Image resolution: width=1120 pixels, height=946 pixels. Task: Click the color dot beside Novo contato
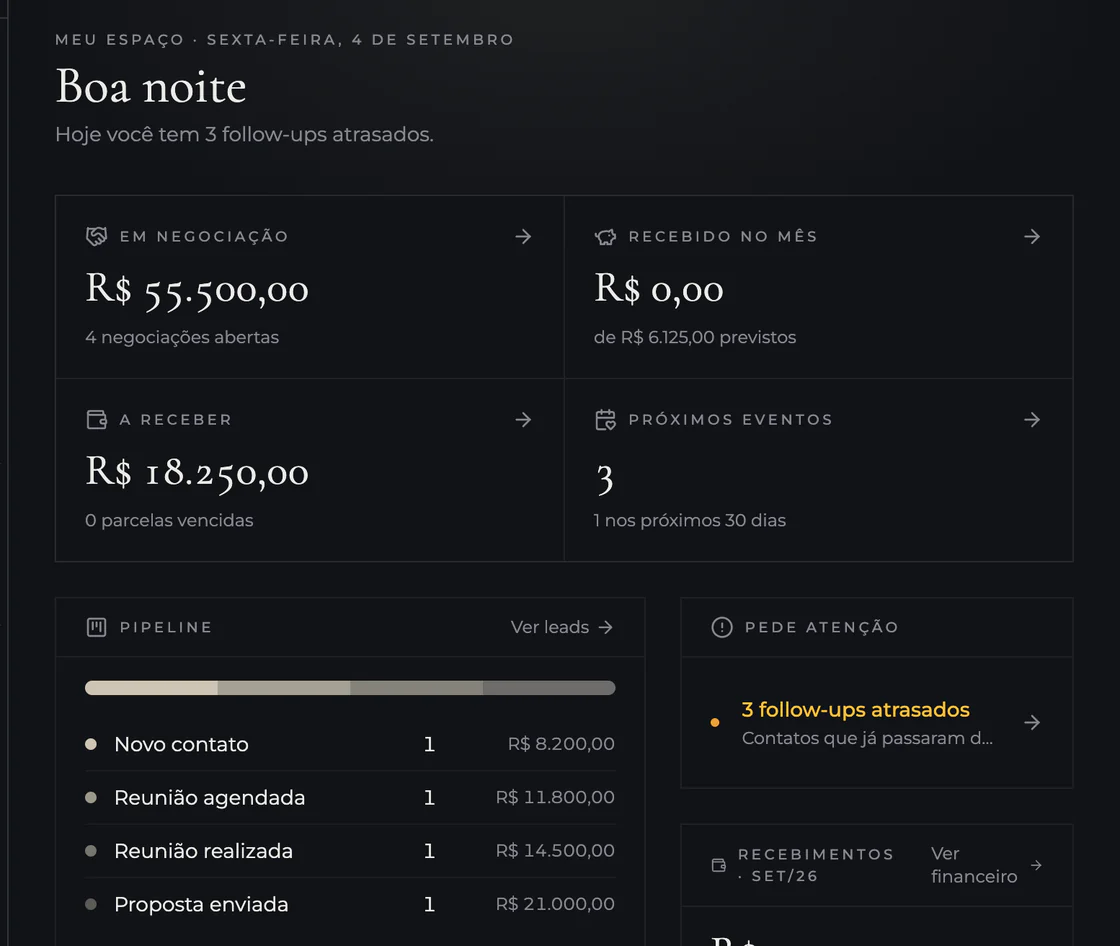click(x=91, y=745)
